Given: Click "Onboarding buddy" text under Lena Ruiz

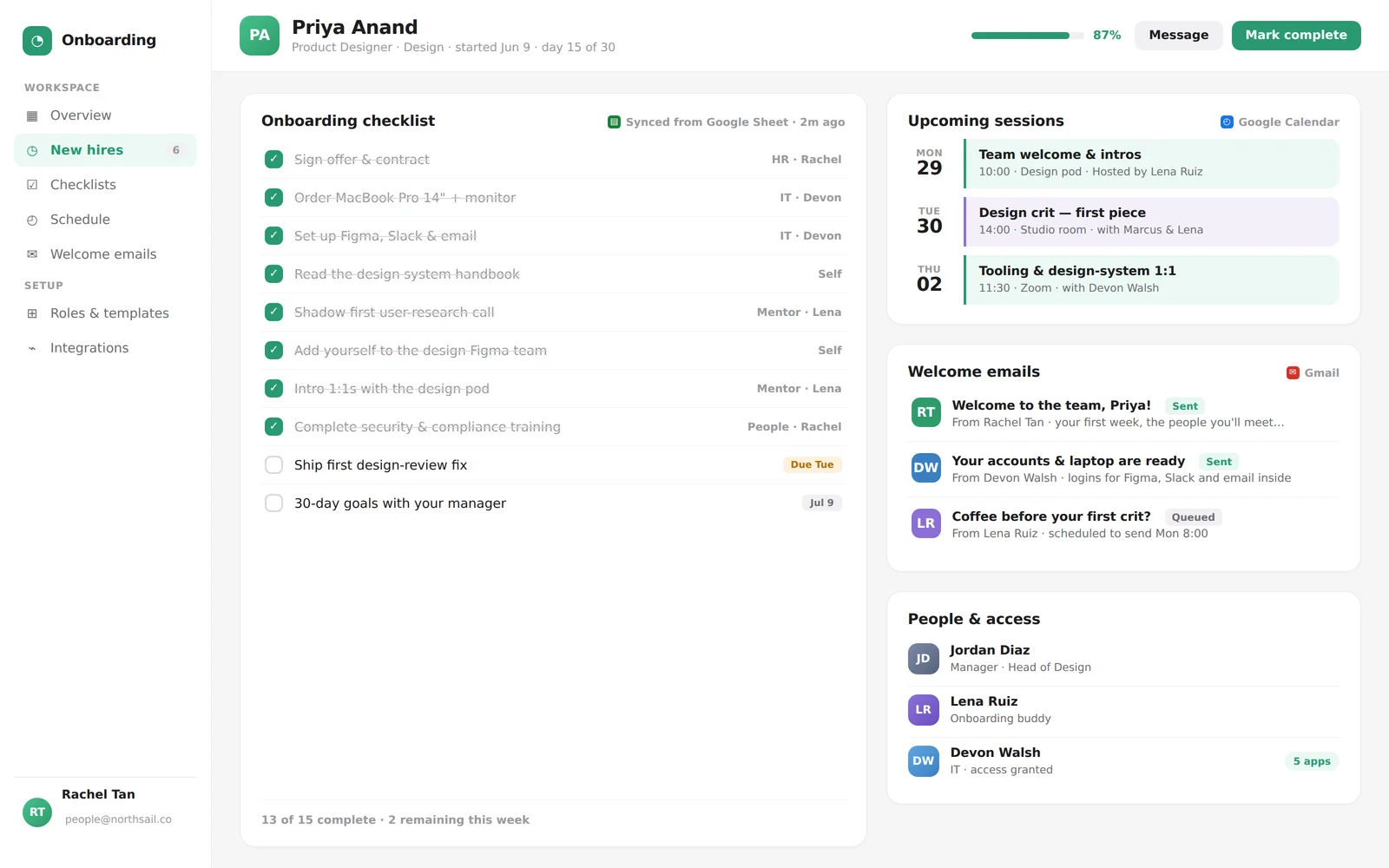Looking at the screenshot, I should click(x=1000, y=719).
